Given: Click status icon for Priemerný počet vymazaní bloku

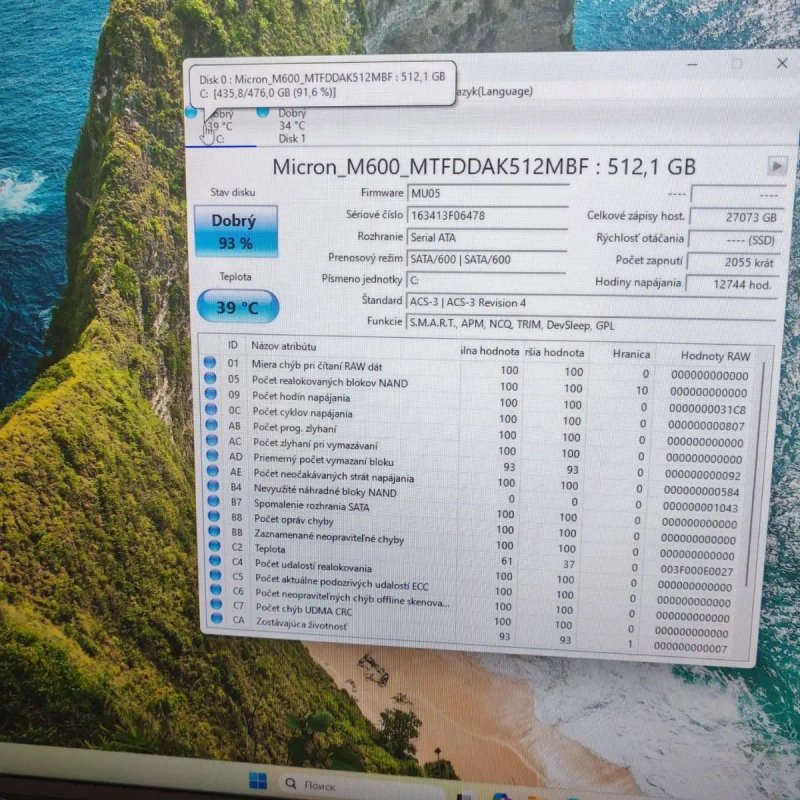Looking at the screenshot, I should coord(213,455).
